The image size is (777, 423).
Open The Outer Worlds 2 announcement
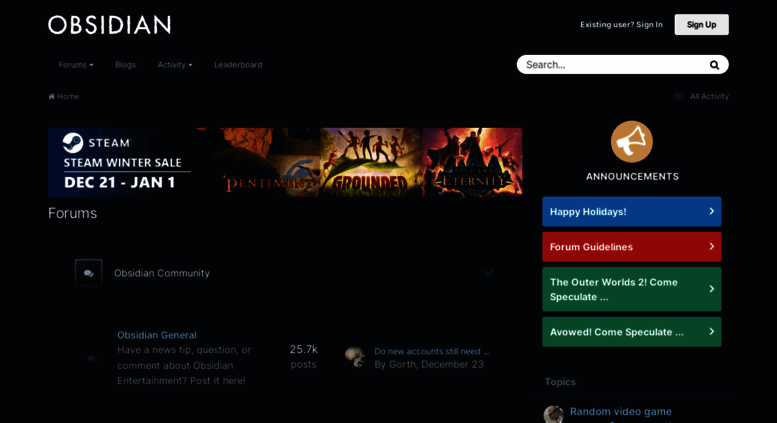click(632, 289)
